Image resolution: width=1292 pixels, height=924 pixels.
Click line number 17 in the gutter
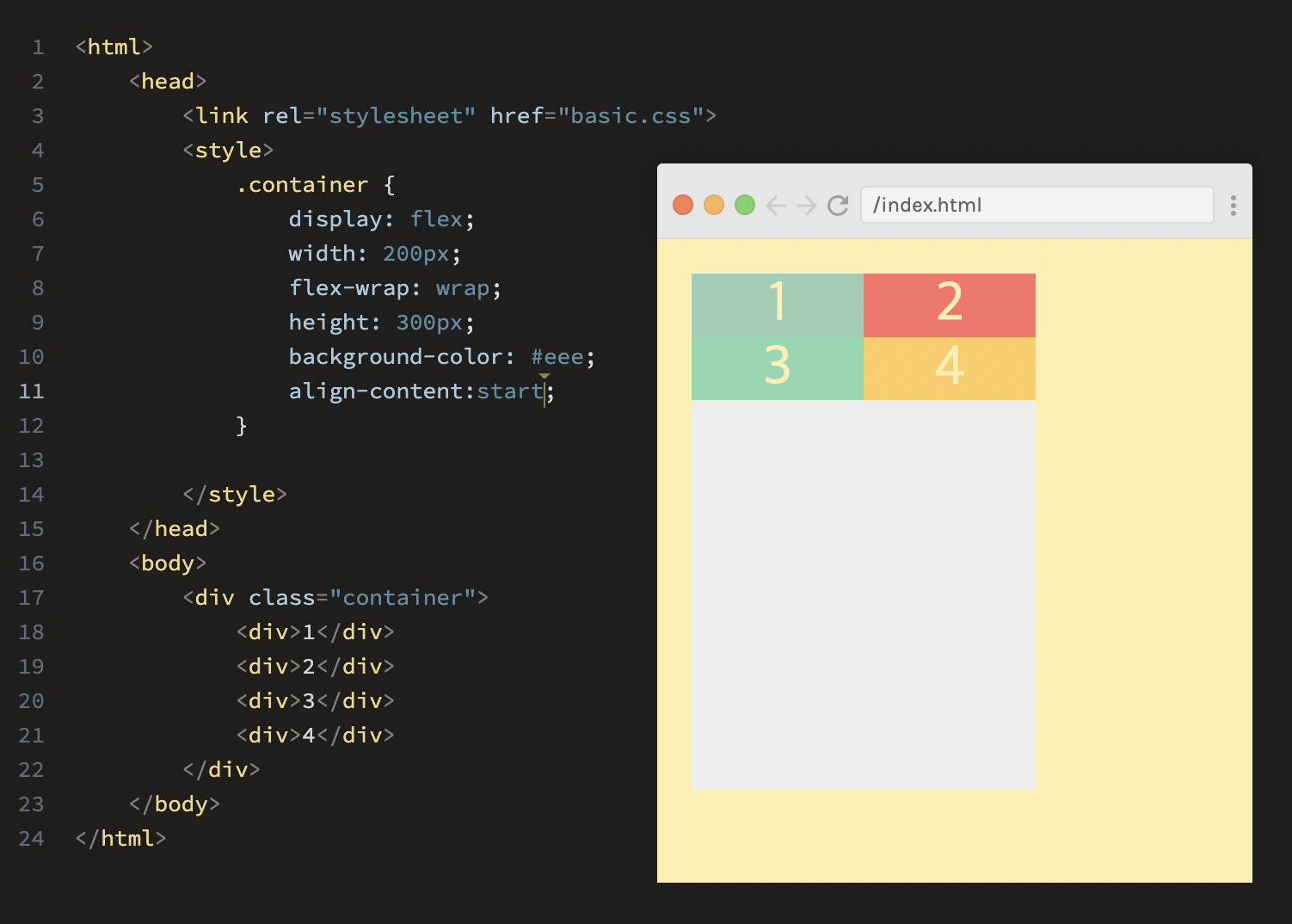pos(31,598)
